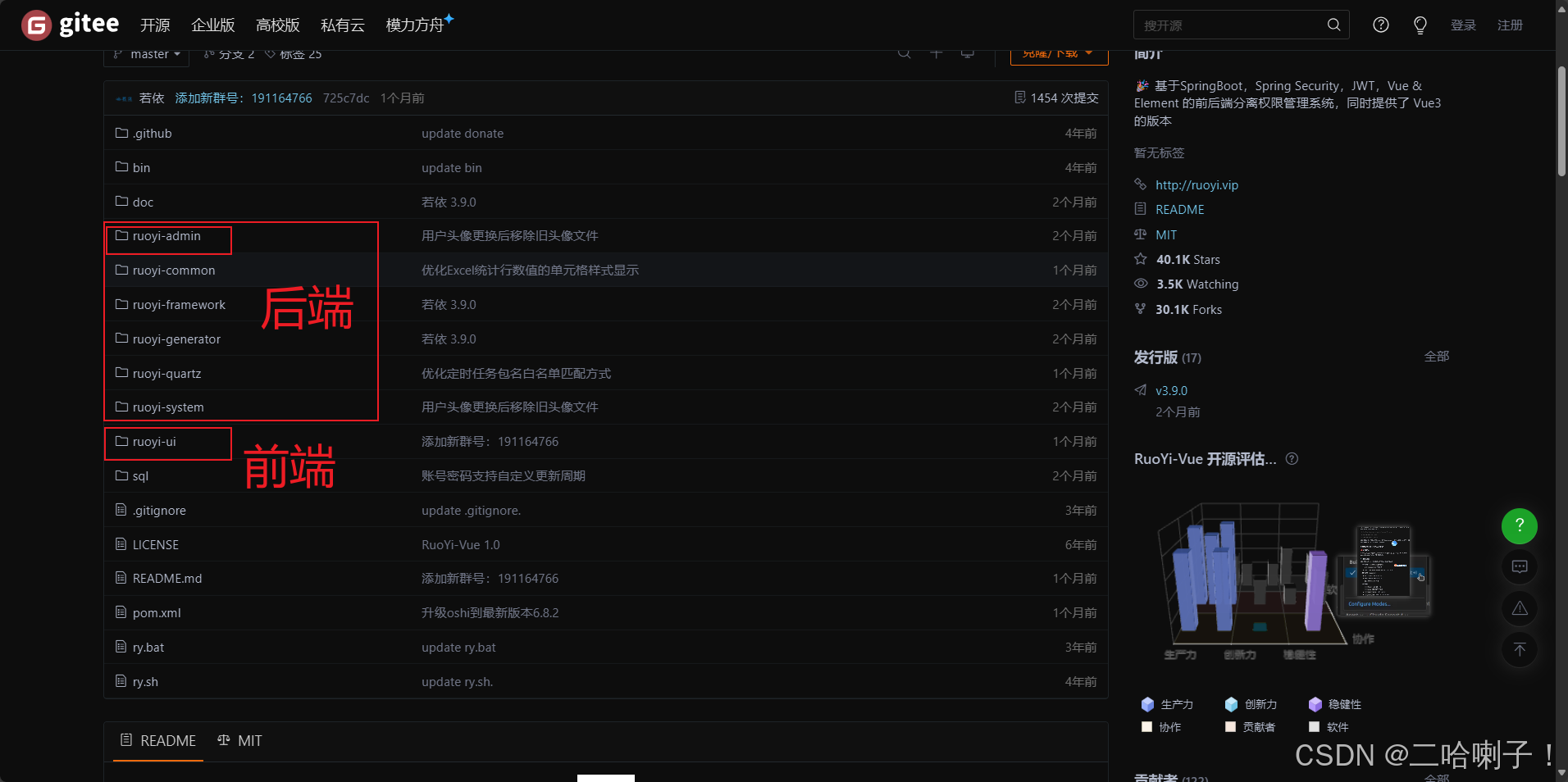
Task: Click the 登录 login link
Action: pyautogui.click(x=1463, y=25)
